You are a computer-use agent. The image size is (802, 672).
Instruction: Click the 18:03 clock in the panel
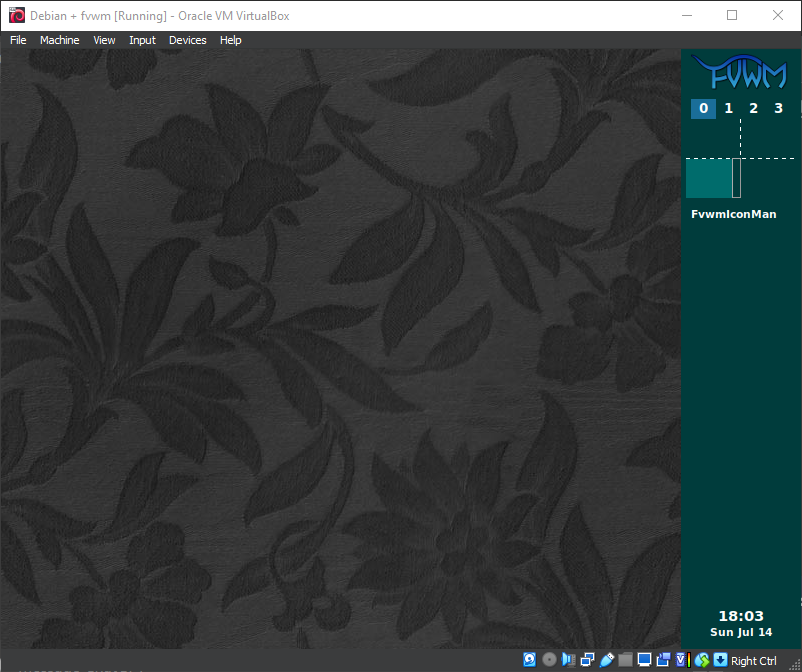click(x=740, y=616)
